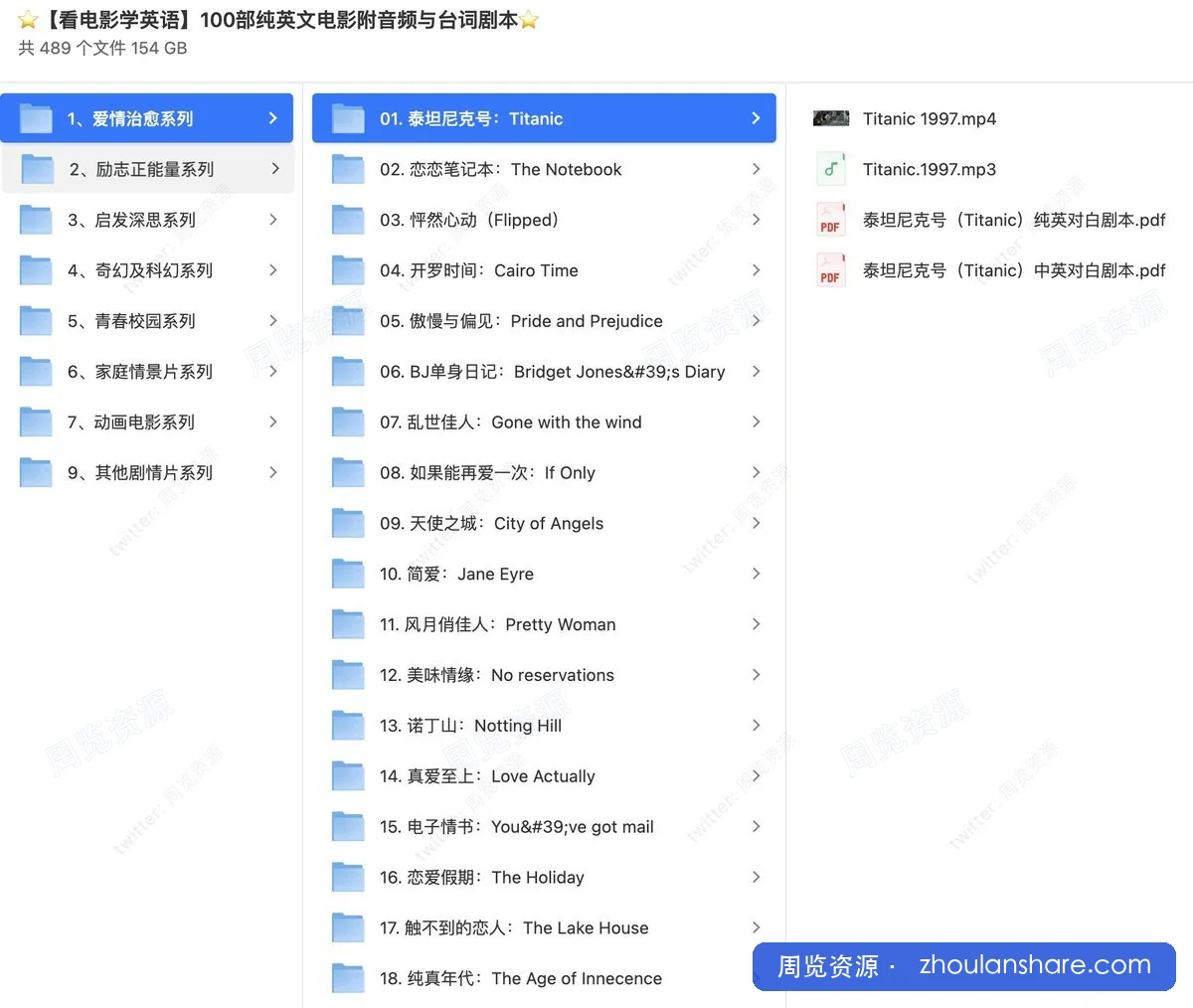Expand the chevron on 04. Cairo Time row
This screenshot has width=1193, height=1008.
(756, 270)
